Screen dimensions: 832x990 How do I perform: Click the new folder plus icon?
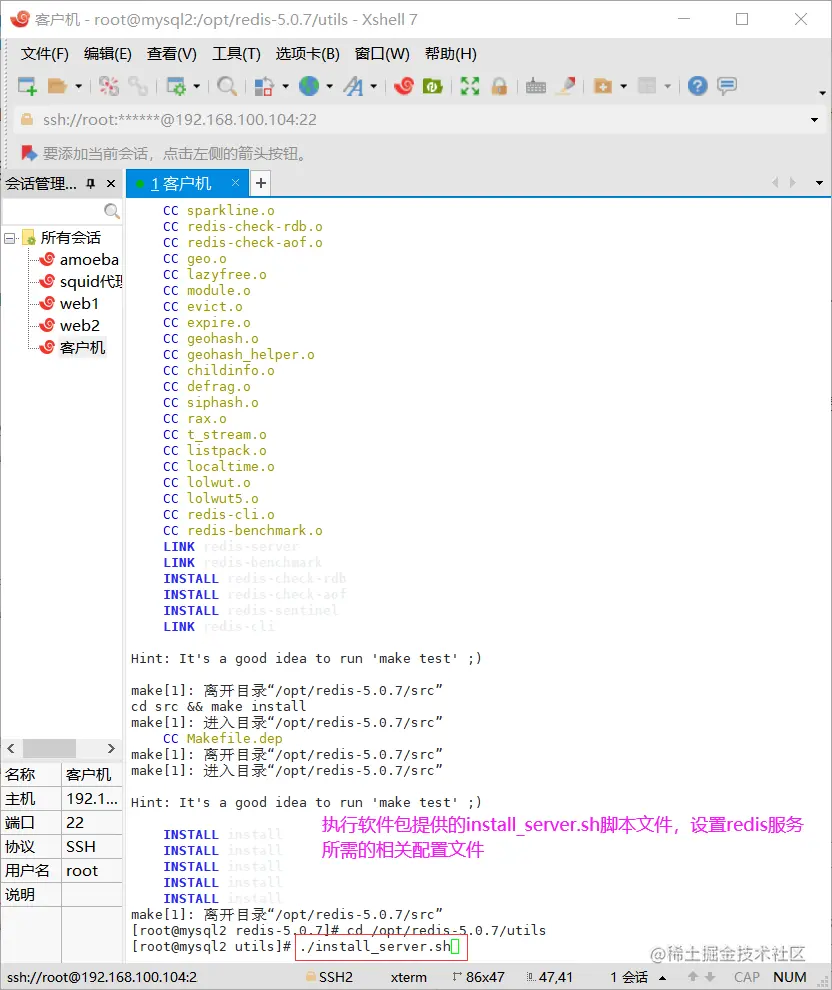tap(603, 86)
